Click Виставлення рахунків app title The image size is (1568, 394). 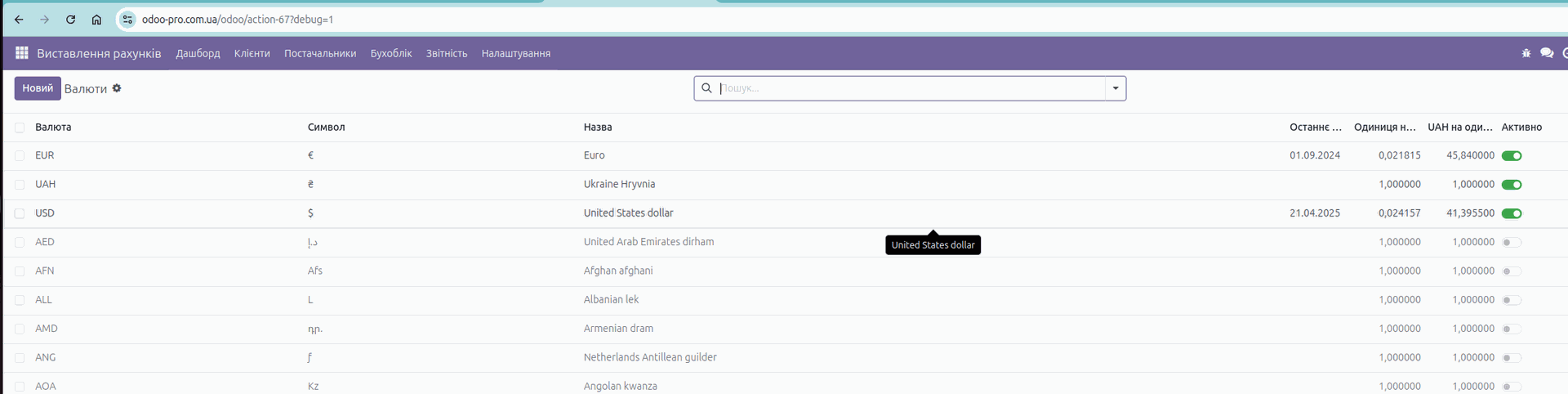tap(99, 53)
